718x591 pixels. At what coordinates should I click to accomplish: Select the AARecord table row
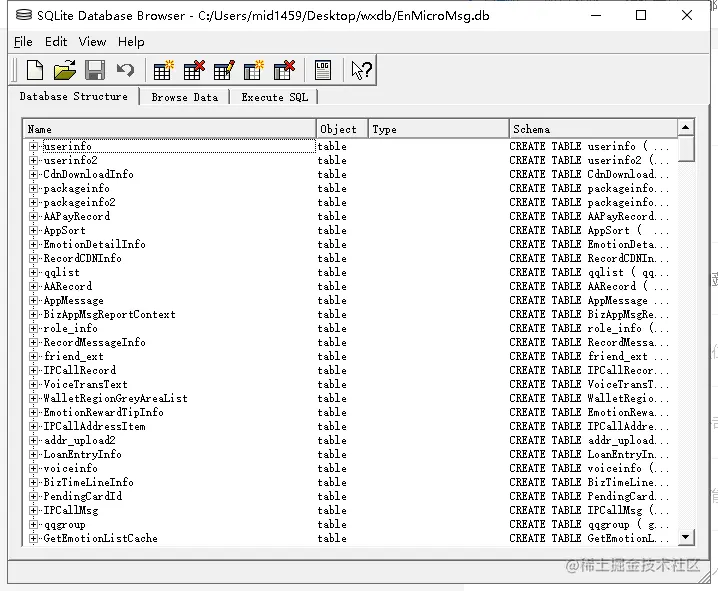tap(350, 286)
